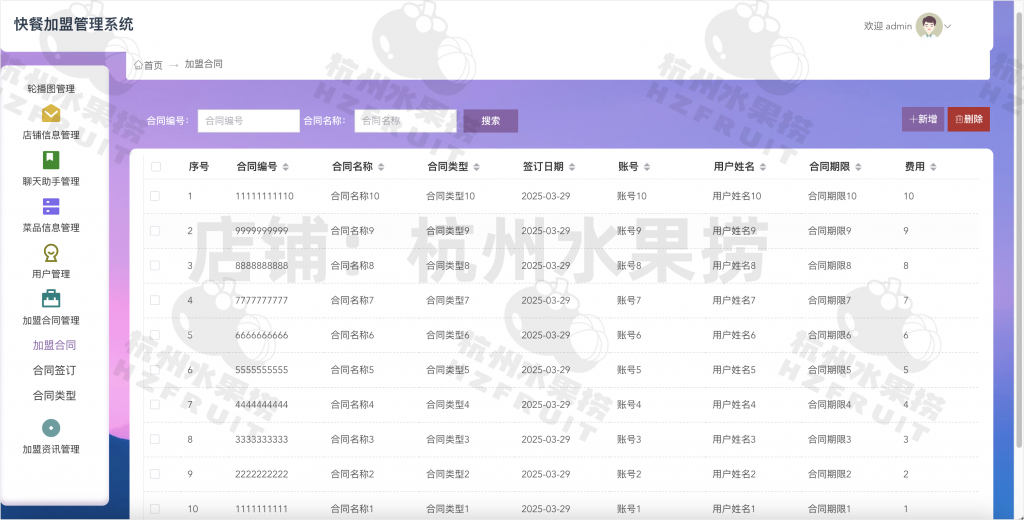Check the row for 合同名称5

click(x=155, y=370)
